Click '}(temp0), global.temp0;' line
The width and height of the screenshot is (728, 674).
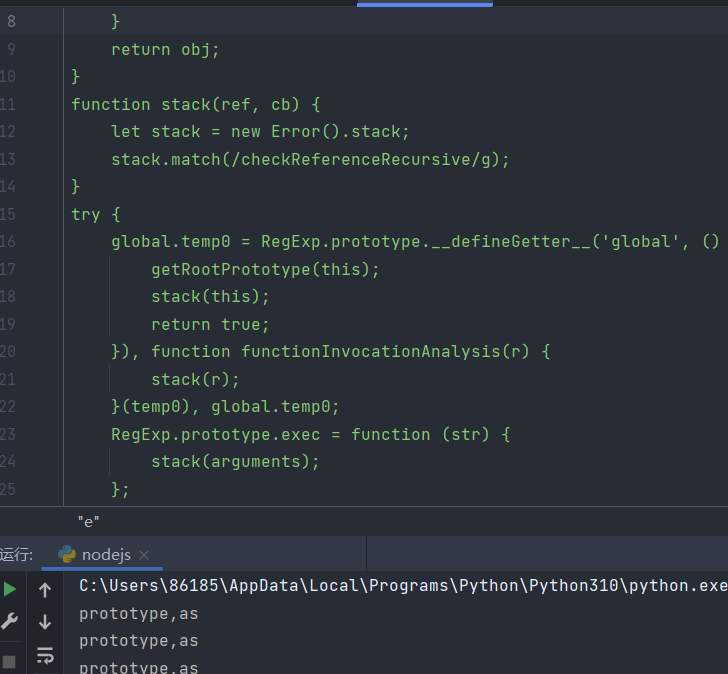(225, 407)
